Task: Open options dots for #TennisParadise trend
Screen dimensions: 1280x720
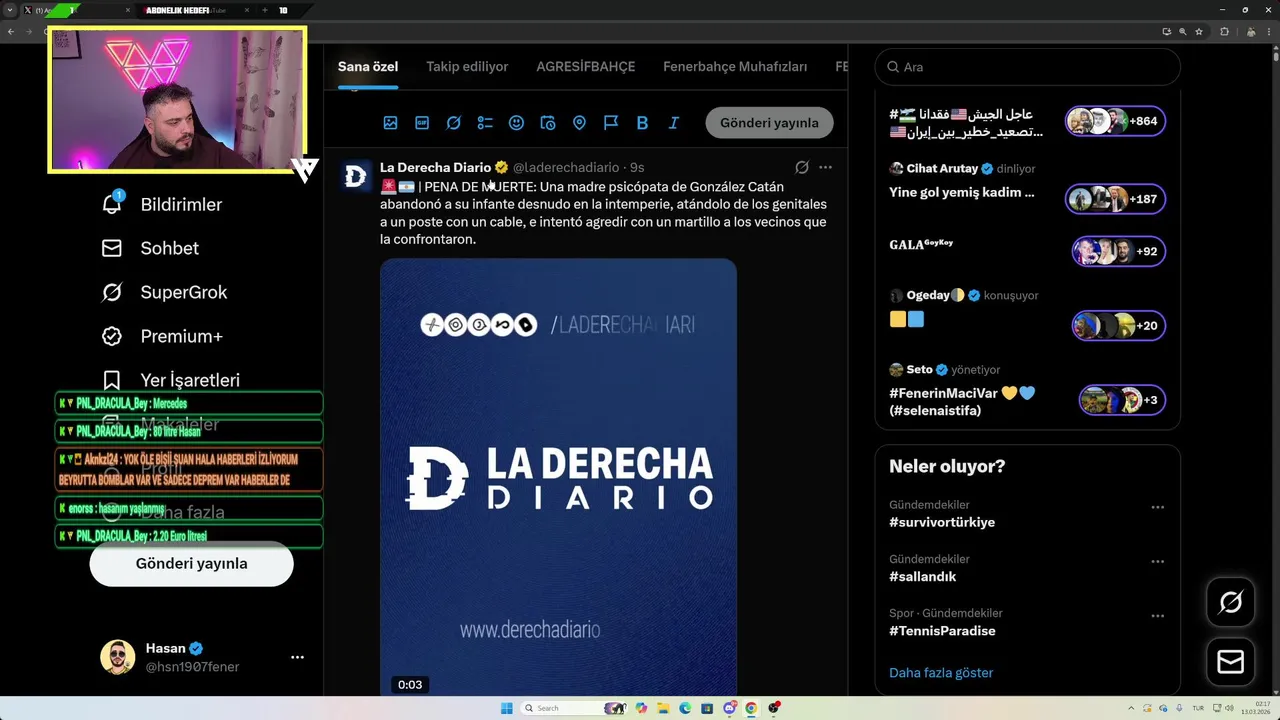Action: (1157, 615)
